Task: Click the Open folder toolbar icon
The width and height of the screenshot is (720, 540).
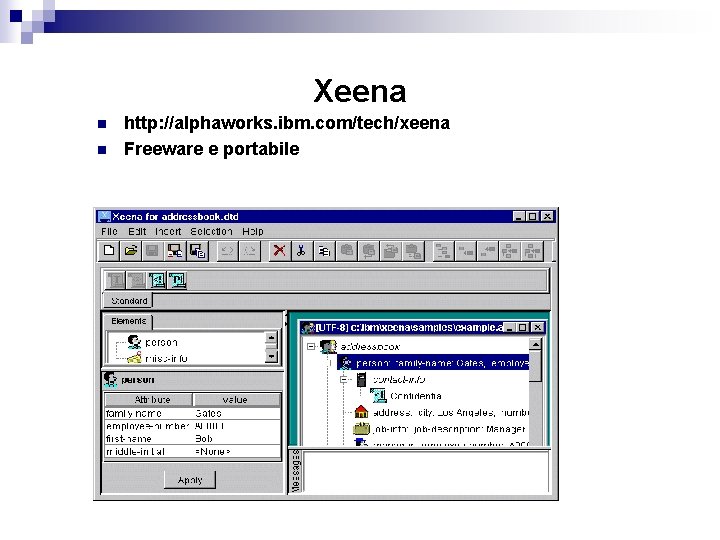Action: click(131, 251)
